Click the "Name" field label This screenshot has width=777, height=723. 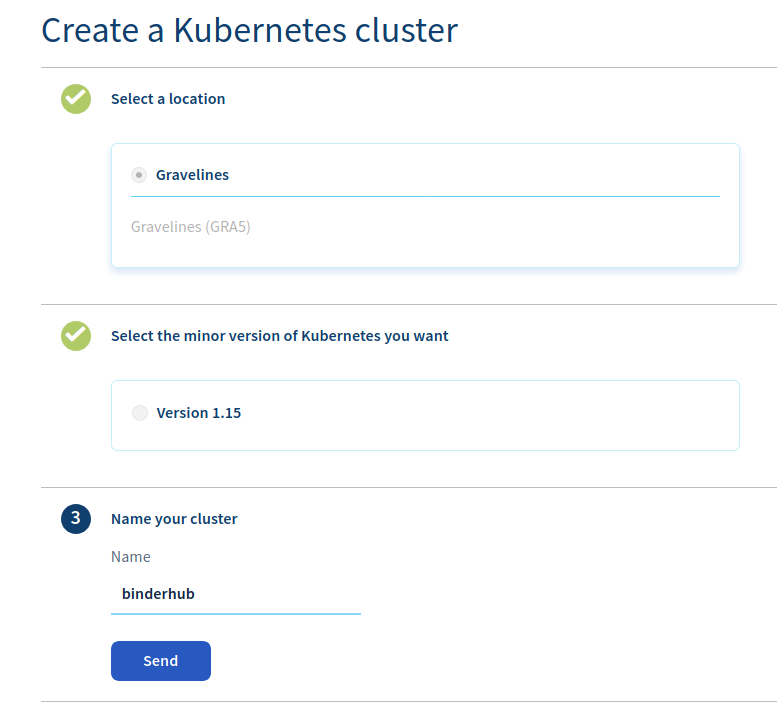(131, 556)
